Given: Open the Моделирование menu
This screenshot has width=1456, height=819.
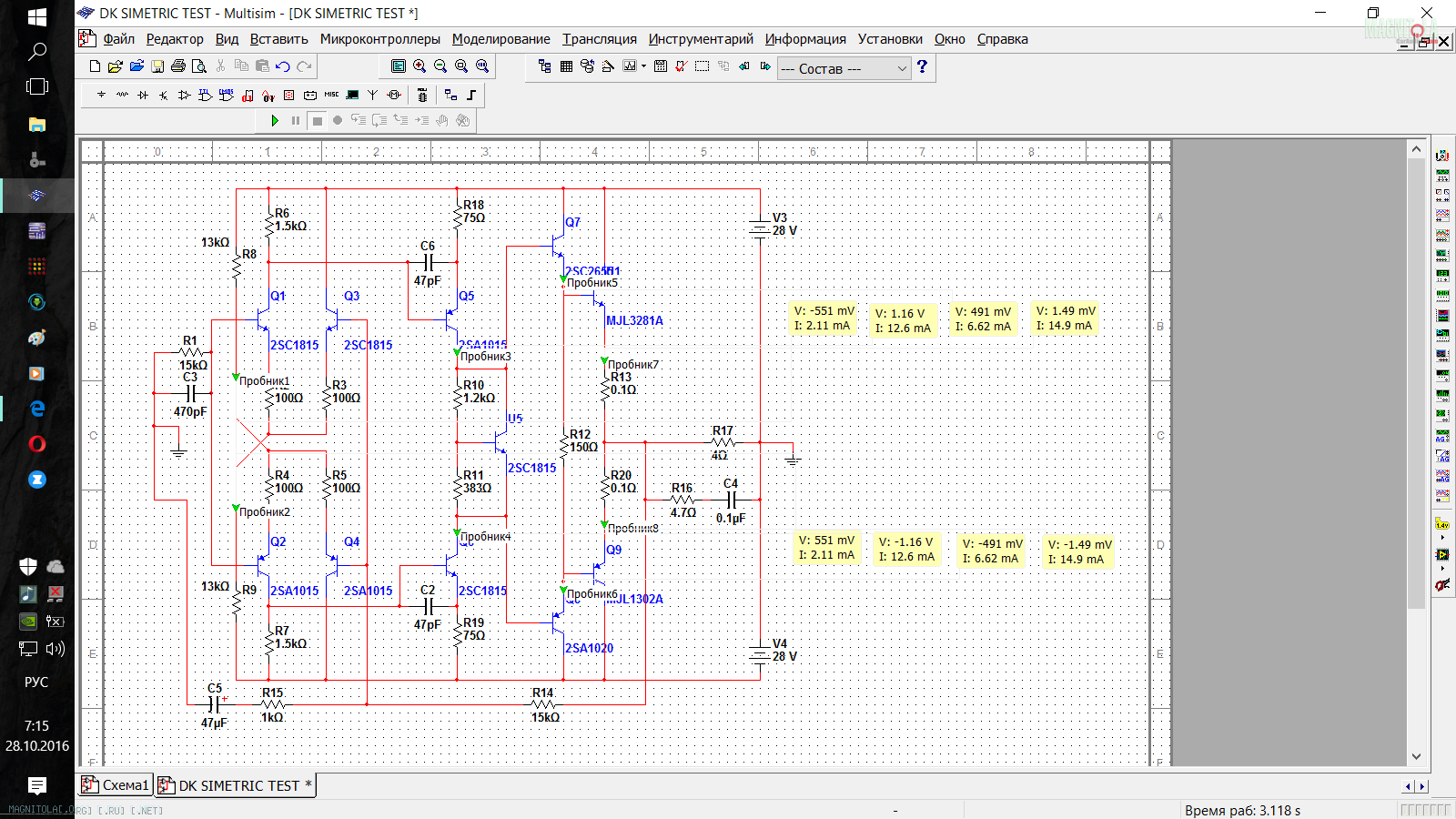Looking at the screenshot, I should tap(500, 39).
